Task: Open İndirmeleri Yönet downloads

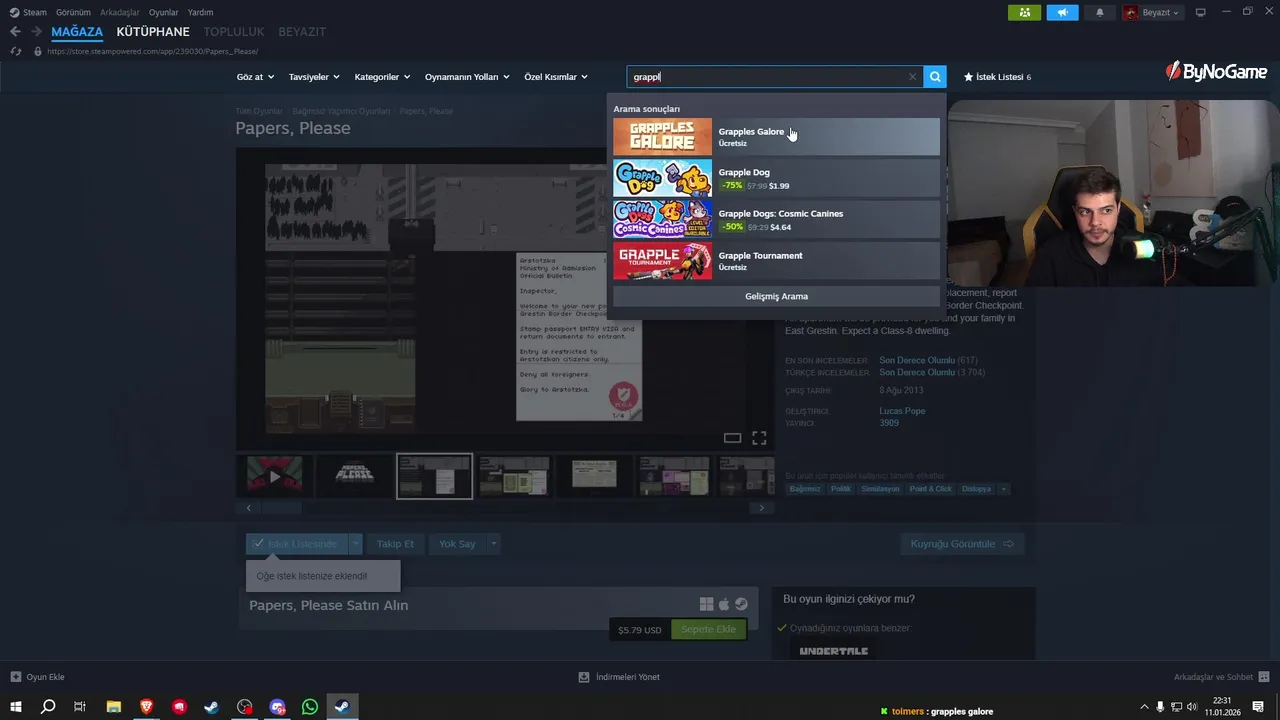Action: 619,677
